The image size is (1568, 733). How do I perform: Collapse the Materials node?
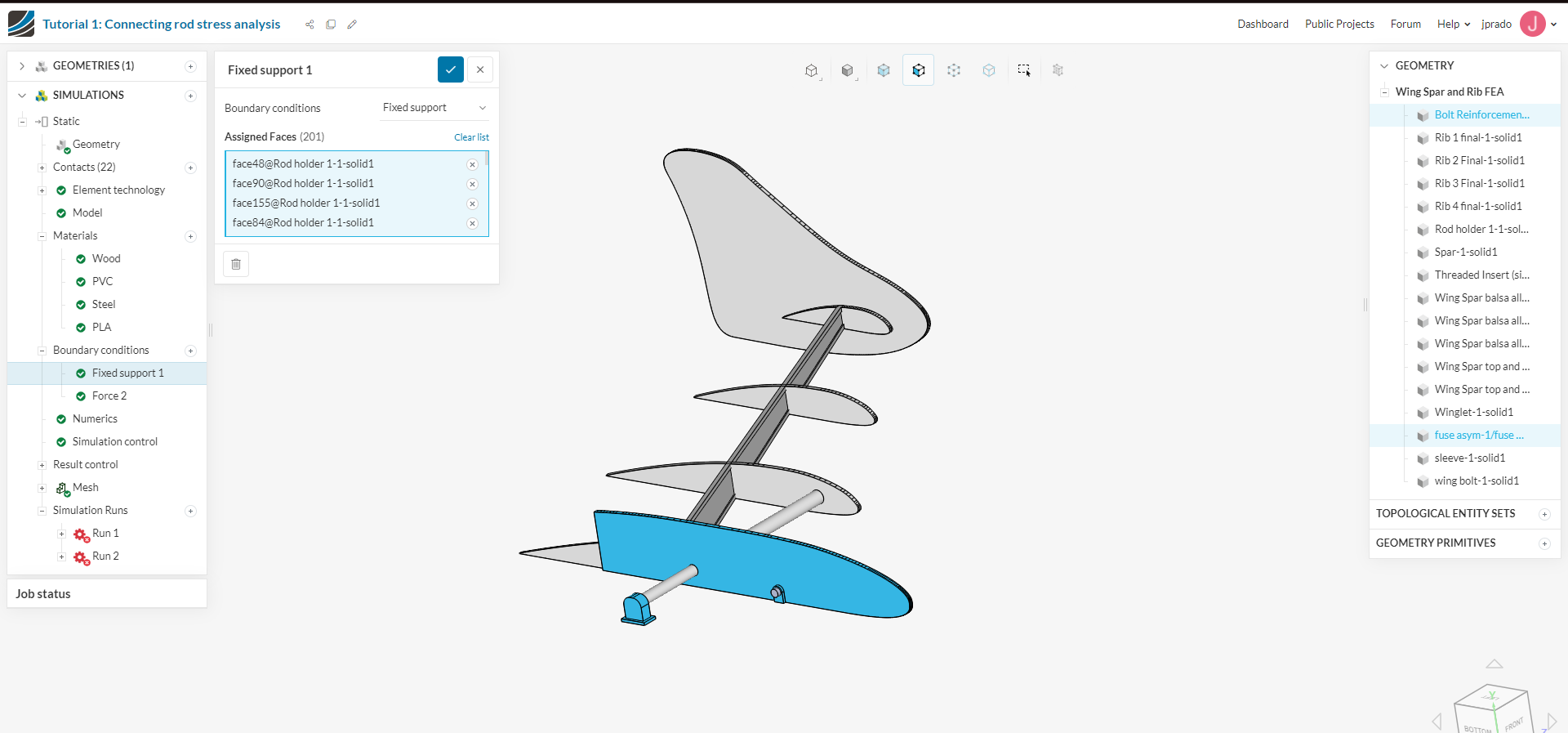click(x=42, y=236)
